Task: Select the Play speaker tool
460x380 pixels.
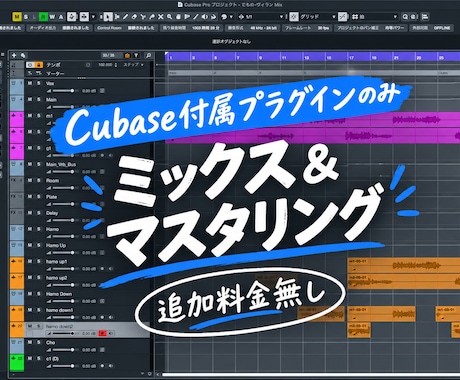Action: [x=204, y=17]
